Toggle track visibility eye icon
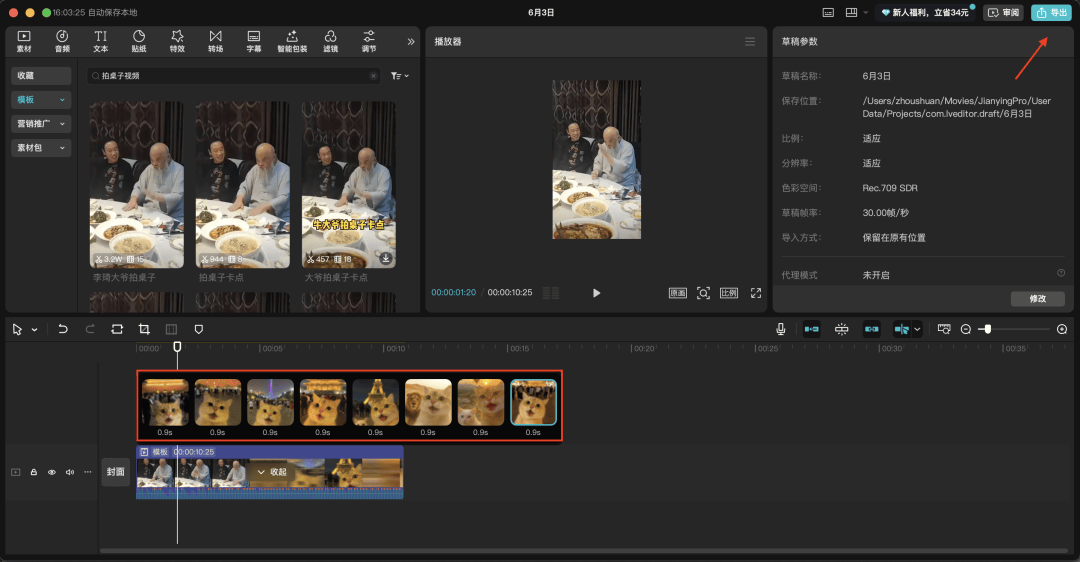 coord(52,472)
